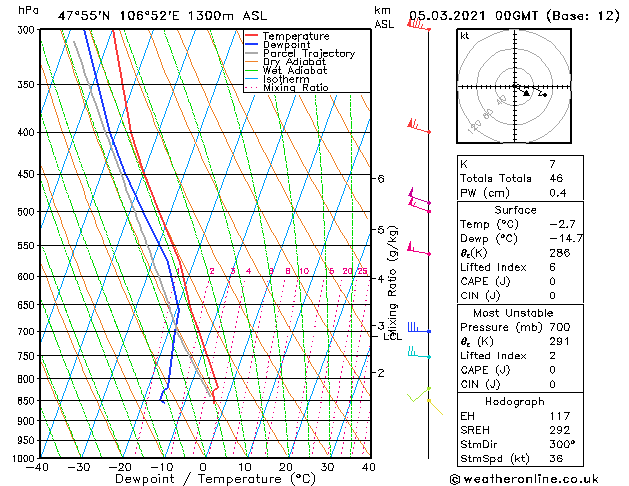Click the blue Dewpoint legend entry
This screenshot has height=486, width=629.
[x=278, y=45]
